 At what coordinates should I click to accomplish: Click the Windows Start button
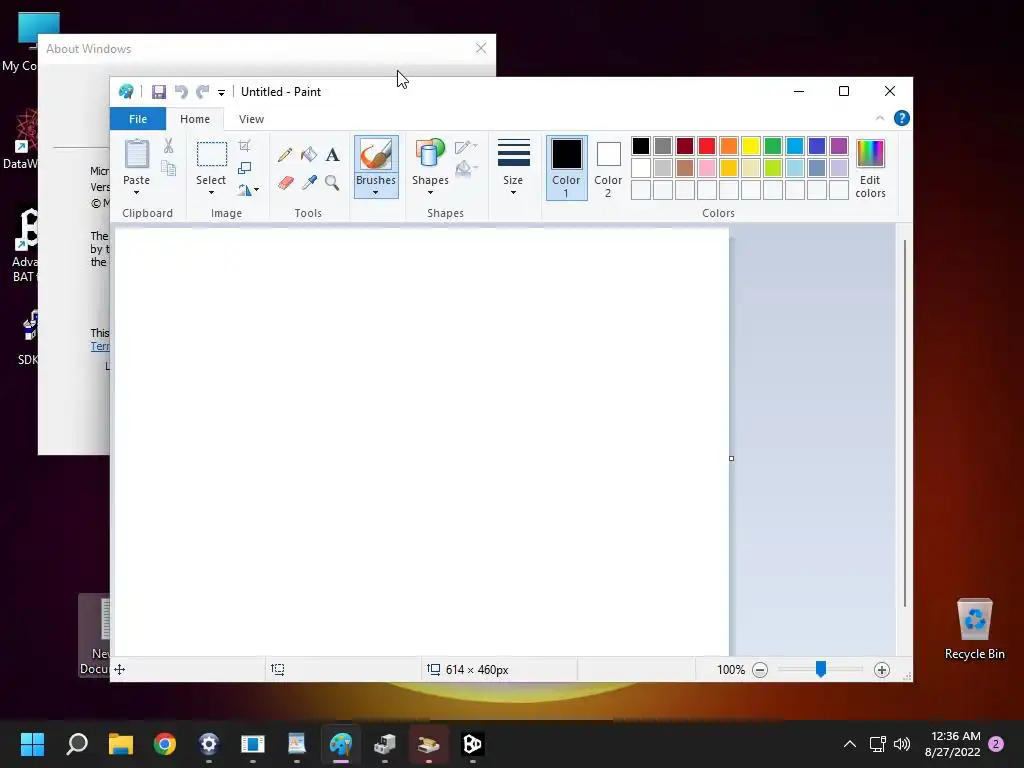[32, 744]
